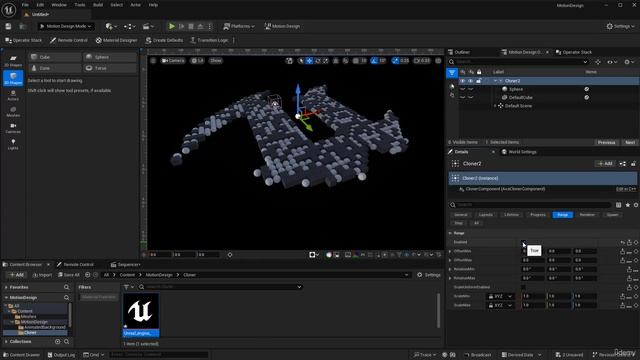Select the 3D Shapes category in sidebar

pos(13,78)
